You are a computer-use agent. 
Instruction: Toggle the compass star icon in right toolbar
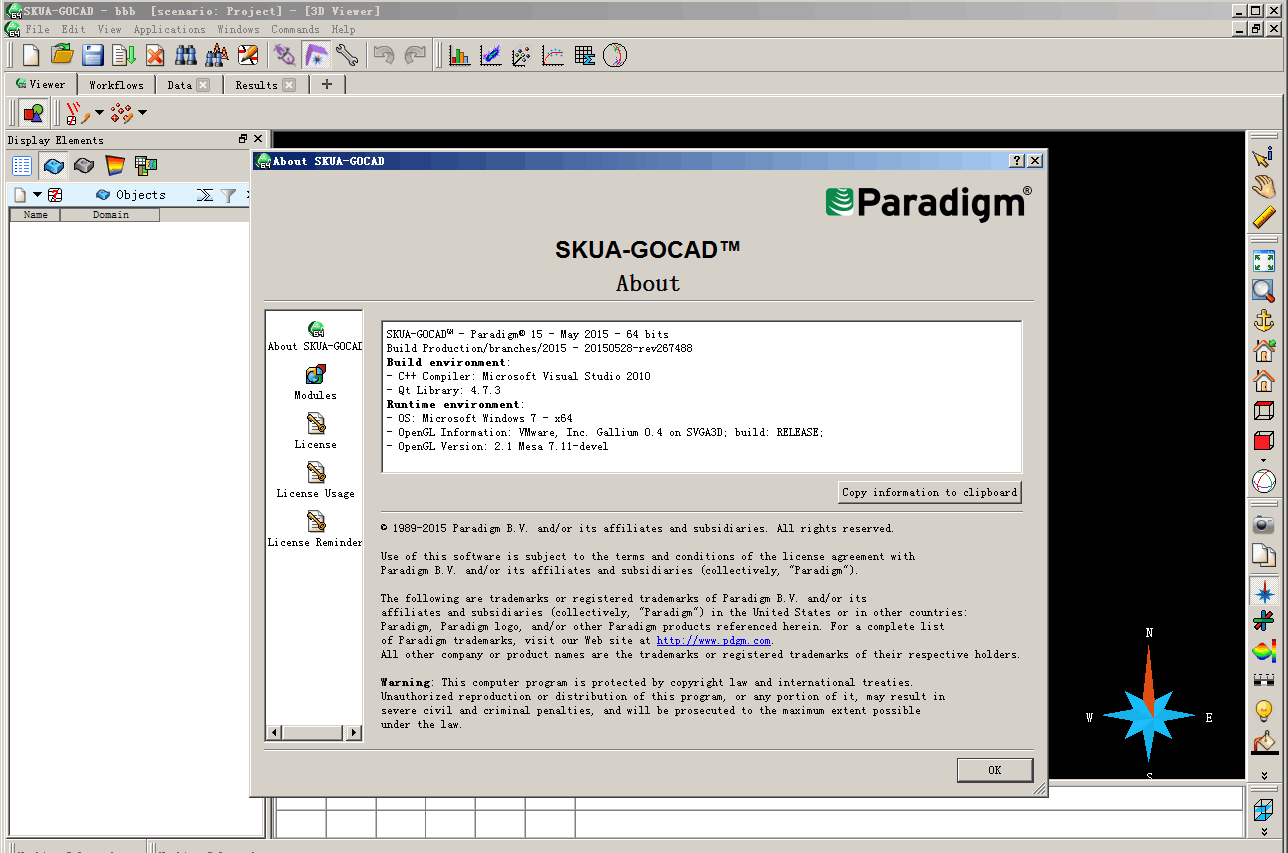(1264, 591)
